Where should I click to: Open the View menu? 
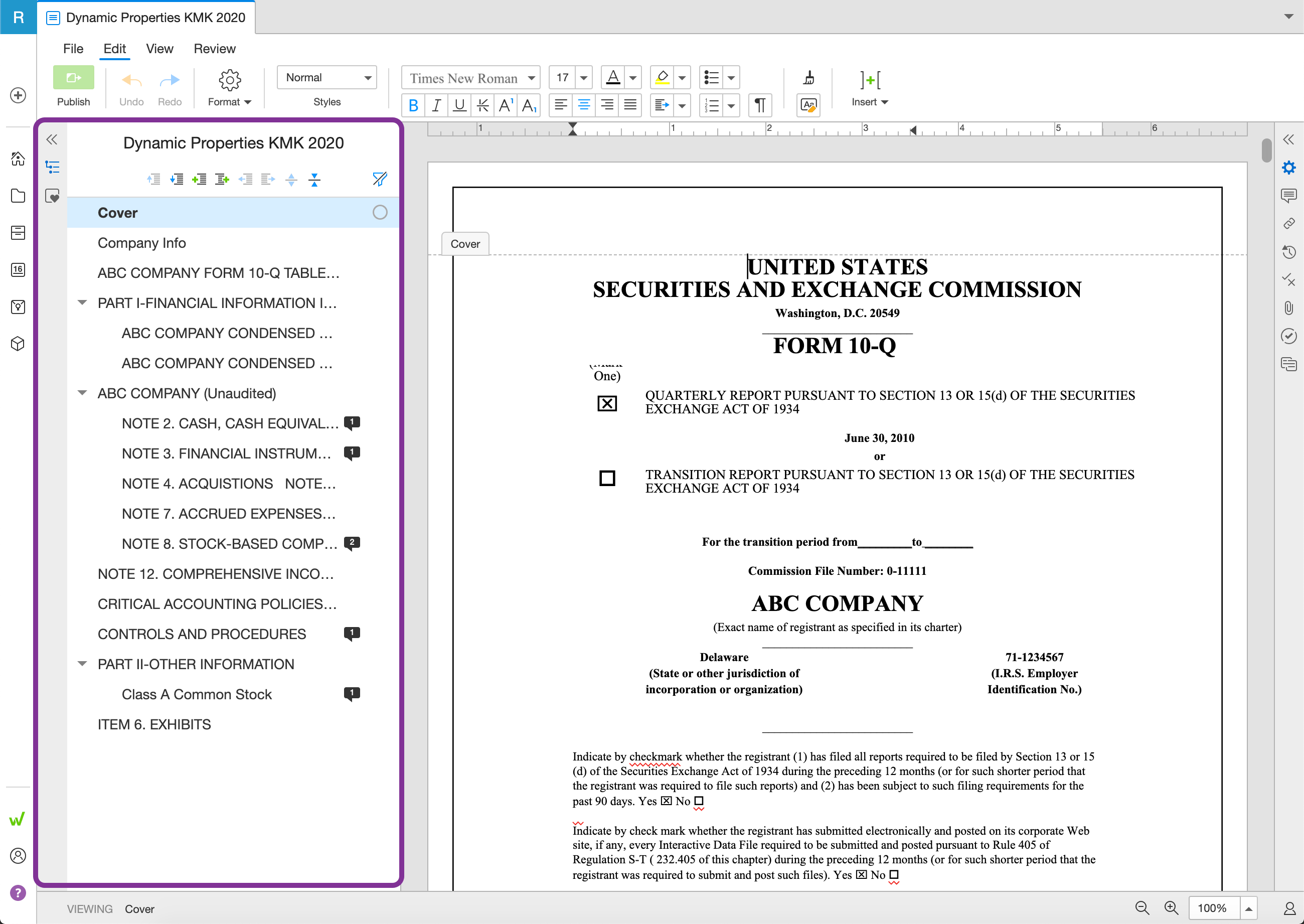click(159, 48)
